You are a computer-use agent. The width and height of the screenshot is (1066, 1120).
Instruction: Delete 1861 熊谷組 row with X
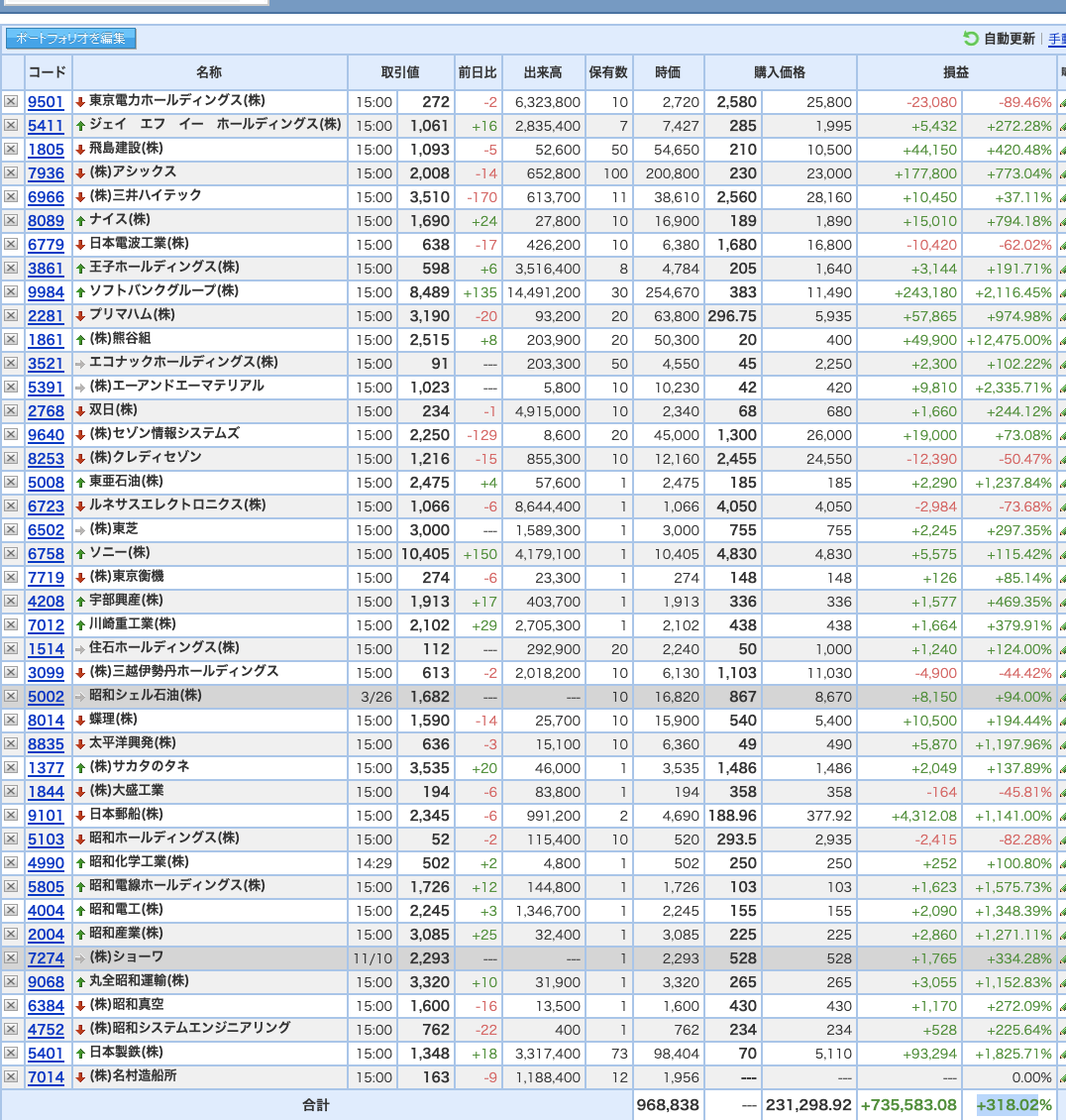11,339
